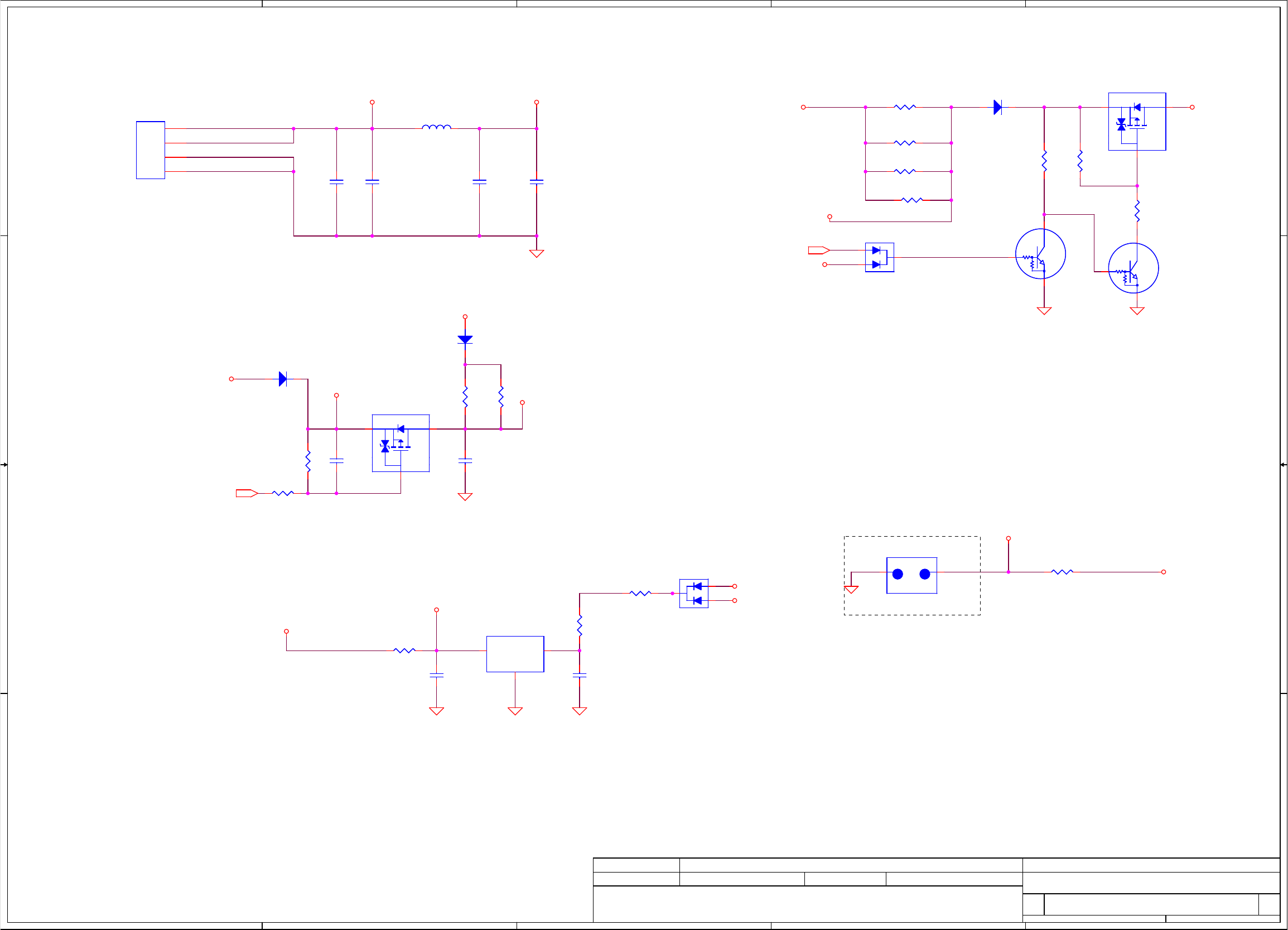Select the tall blue connector rectangle

click(151, 150)
